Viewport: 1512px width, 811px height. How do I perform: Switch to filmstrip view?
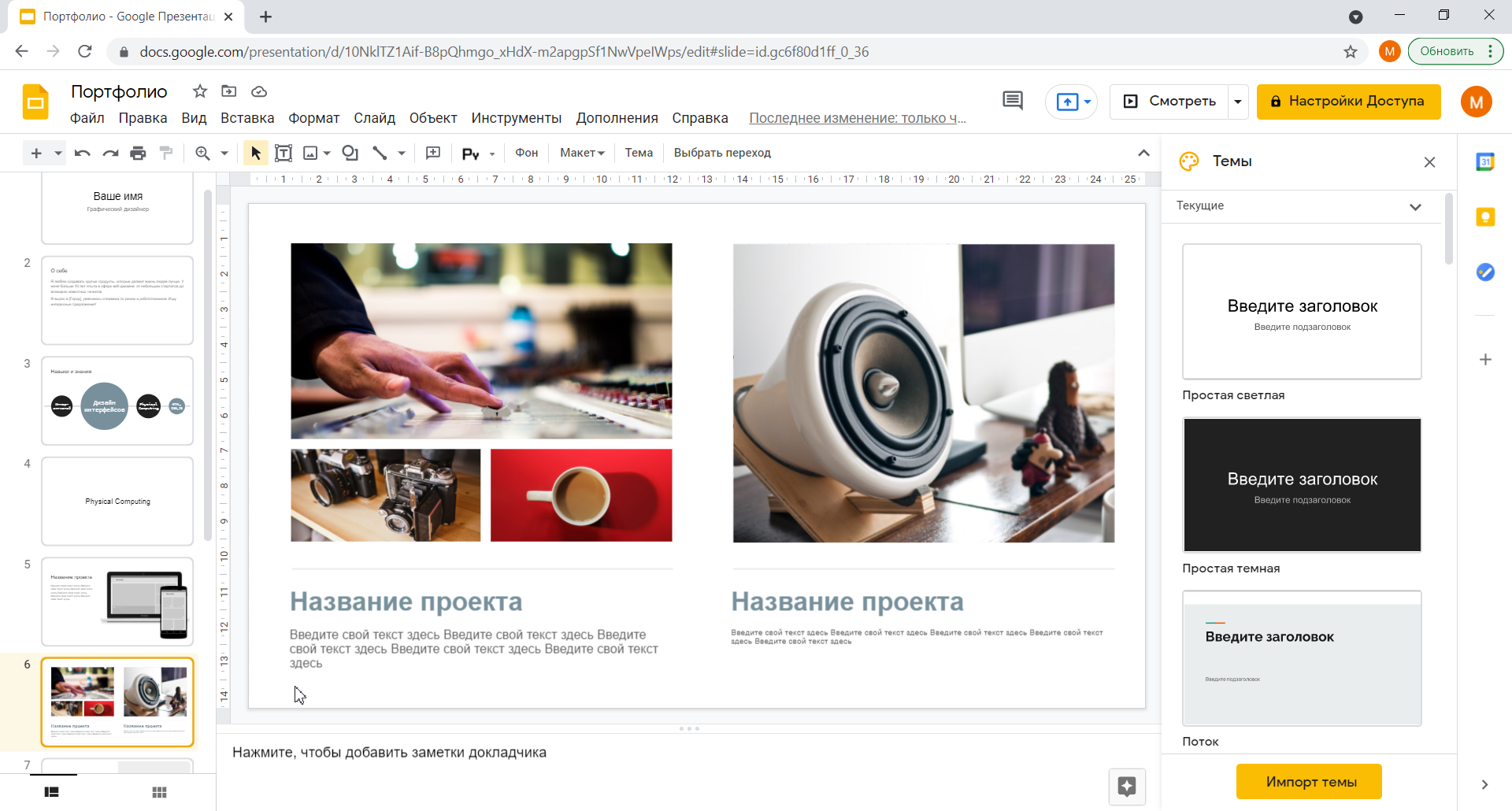pos(52,792)
